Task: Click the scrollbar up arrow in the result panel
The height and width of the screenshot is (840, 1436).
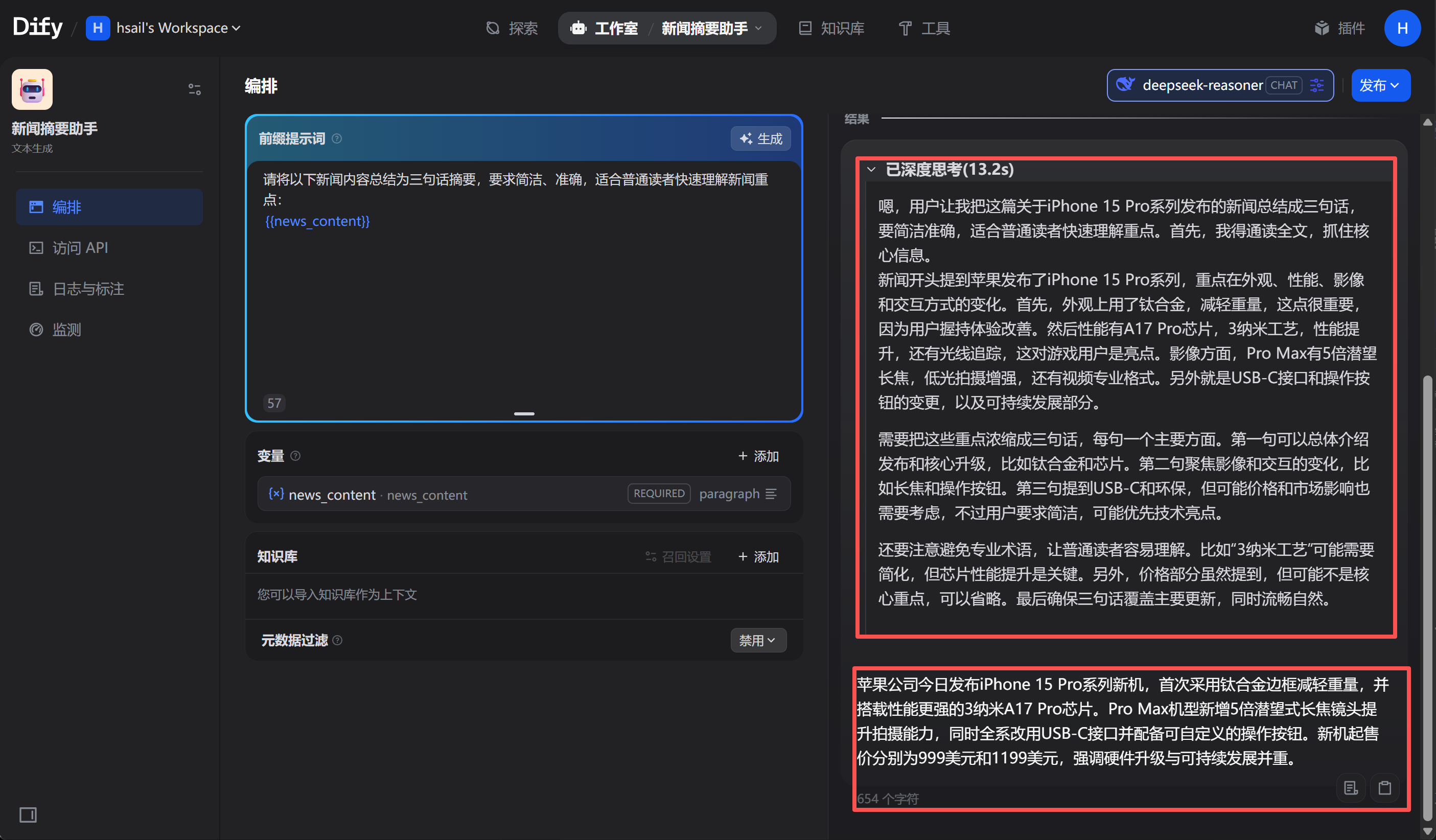Action: (x=1427, y=122)
